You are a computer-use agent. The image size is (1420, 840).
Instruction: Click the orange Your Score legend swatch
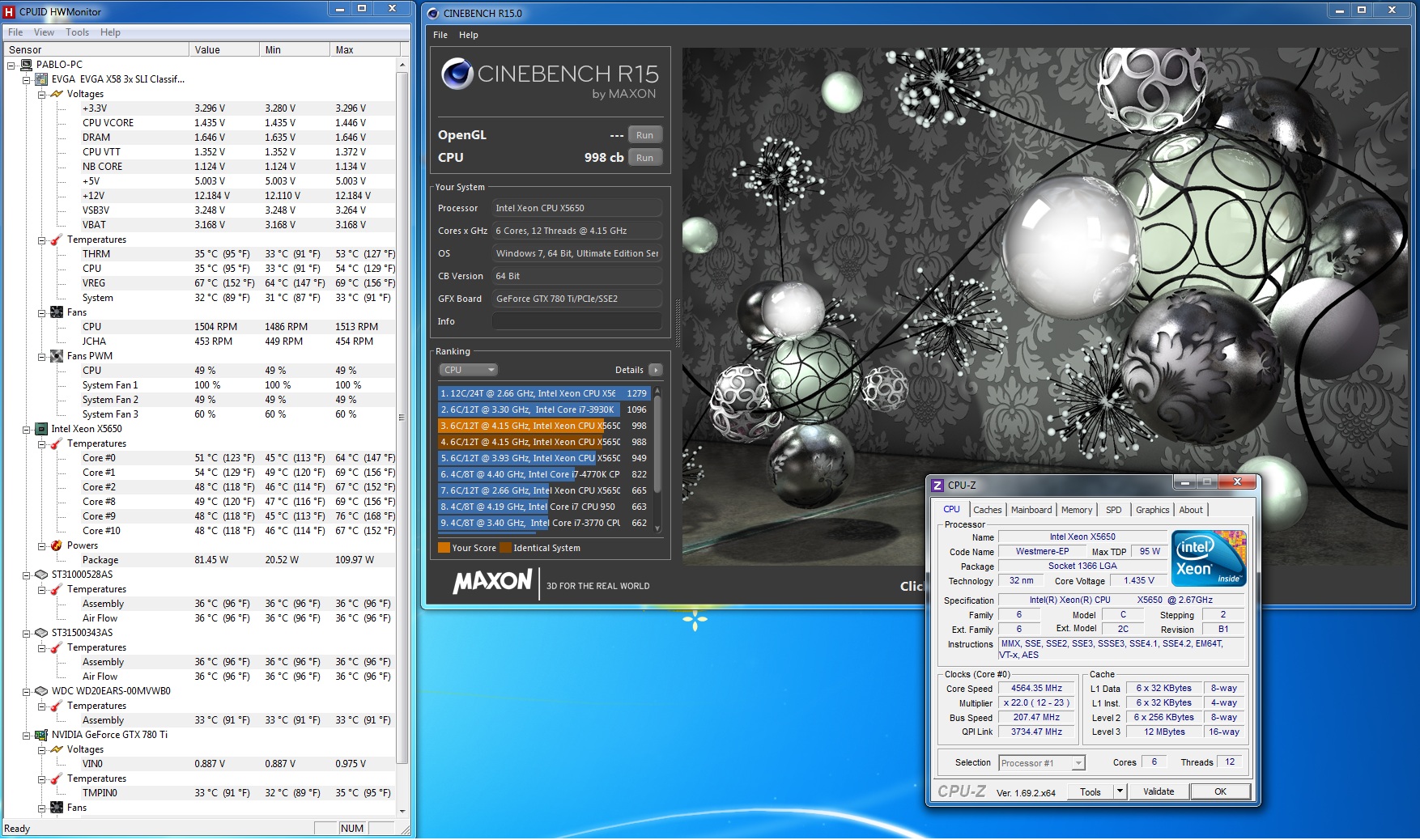[x=444, y=548]
